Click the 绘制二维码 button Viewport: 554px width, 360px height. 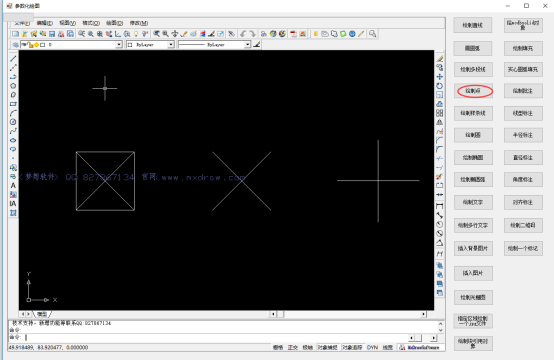tap(523, 225)
